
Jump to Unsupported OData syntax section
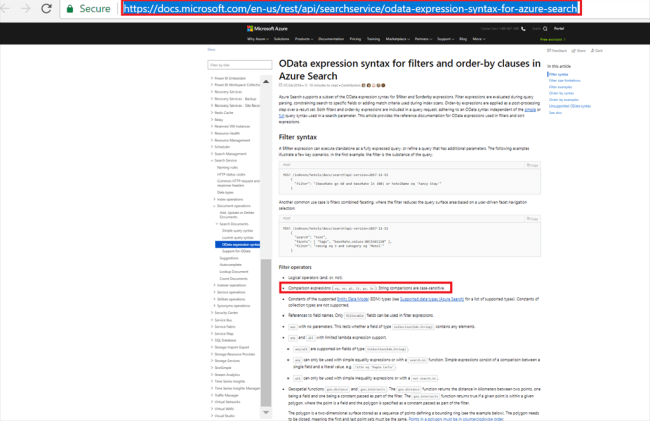click(570, 106)
